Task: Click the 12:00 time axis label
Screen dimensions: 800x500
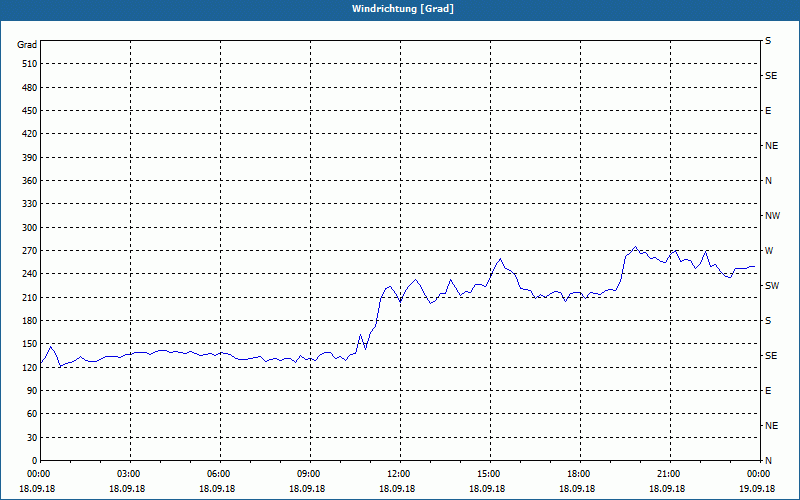Action: point(400,474)
